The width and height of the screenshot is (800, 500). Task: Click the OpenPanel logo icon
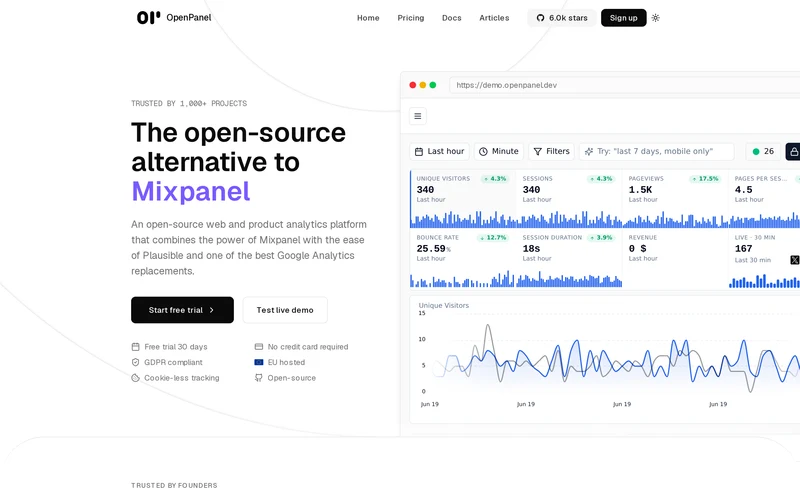coord(148,17)
